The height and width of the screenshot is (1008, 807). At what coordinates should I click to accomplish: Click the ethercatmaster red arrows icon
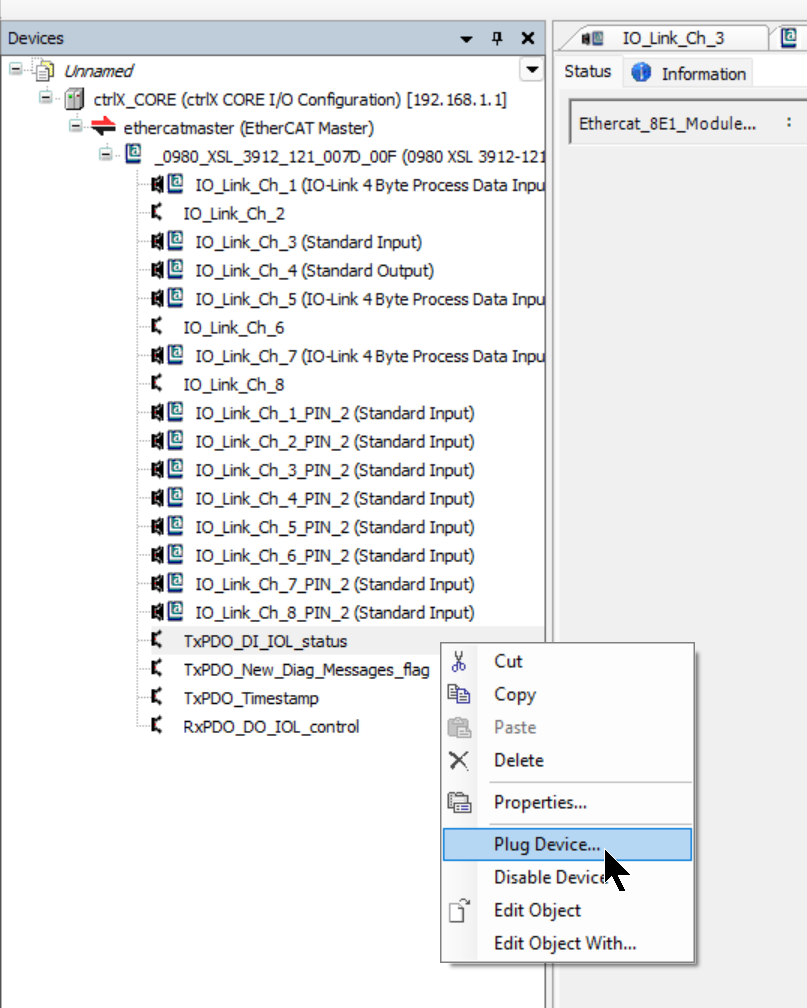103,127
